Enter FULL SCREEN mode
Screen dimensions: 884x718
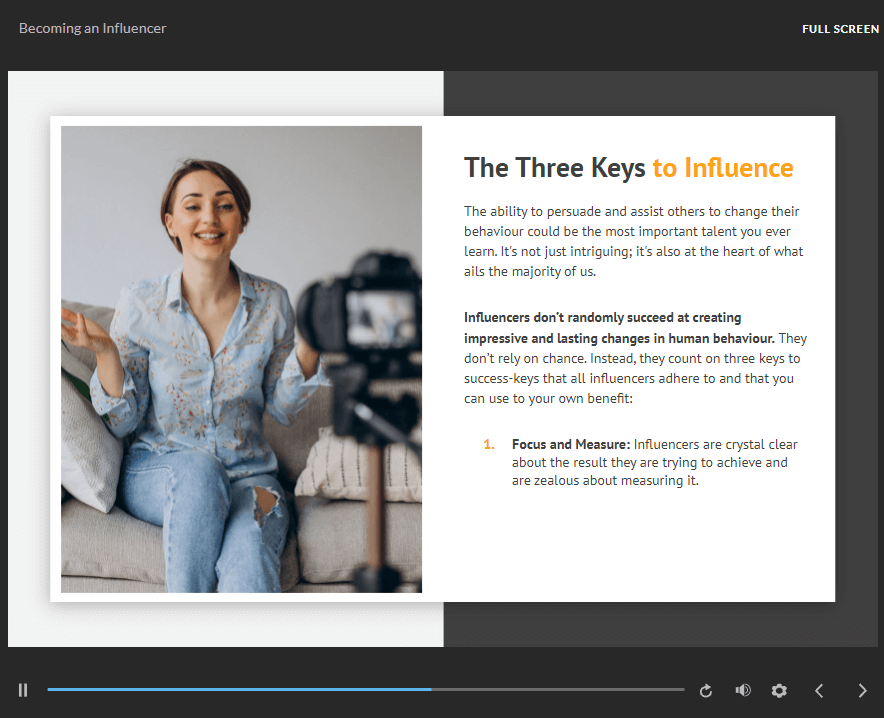pyautogui.click(x=840, y=29)
